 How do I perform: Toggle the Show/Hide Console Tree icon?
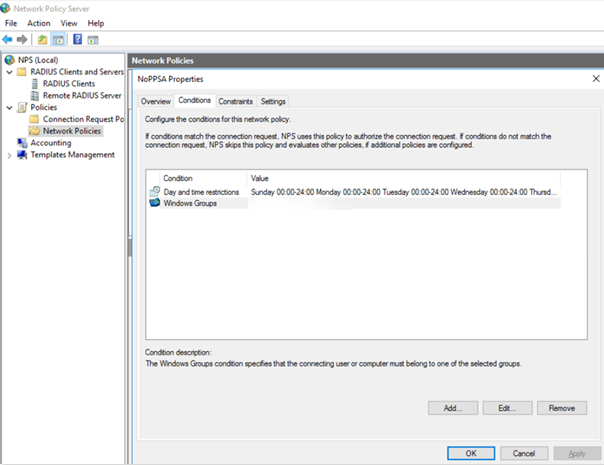[58, 39]
